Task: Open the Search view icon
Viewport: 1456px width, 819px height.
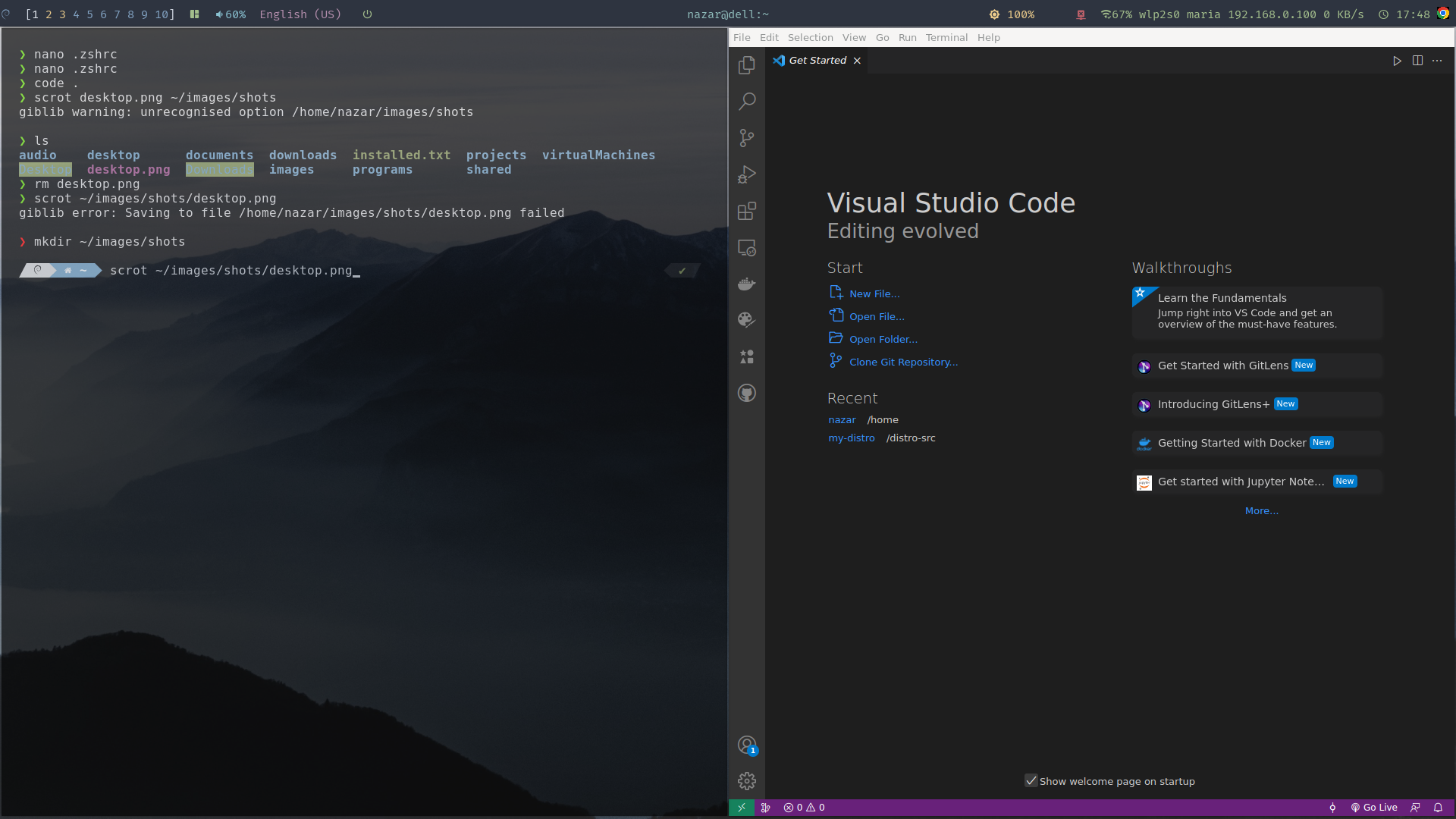Action: click(x=747, y=101)
